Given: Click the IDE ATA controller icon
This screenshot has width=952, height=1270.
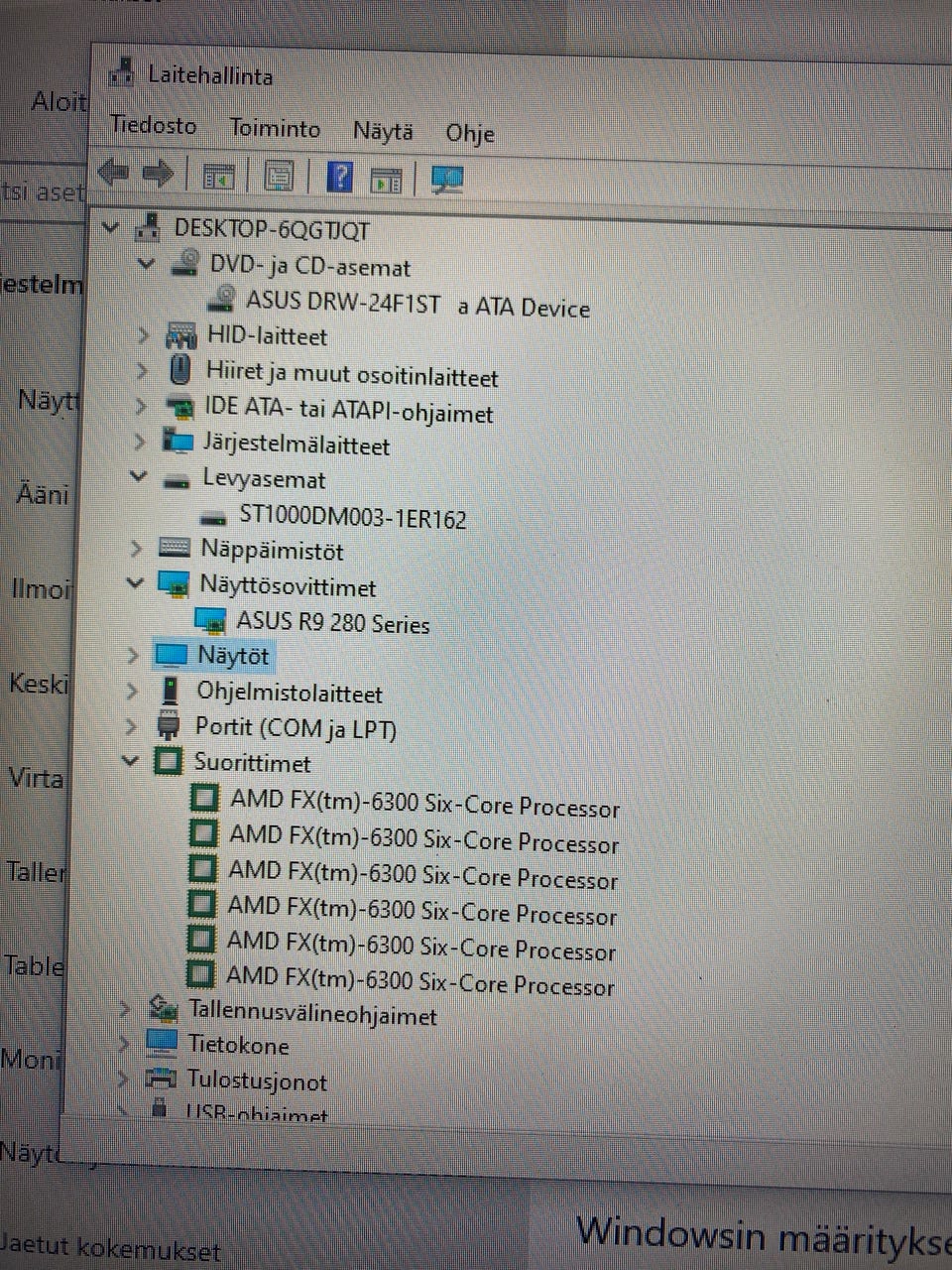Looking at the screenshot, I should 178,407.
